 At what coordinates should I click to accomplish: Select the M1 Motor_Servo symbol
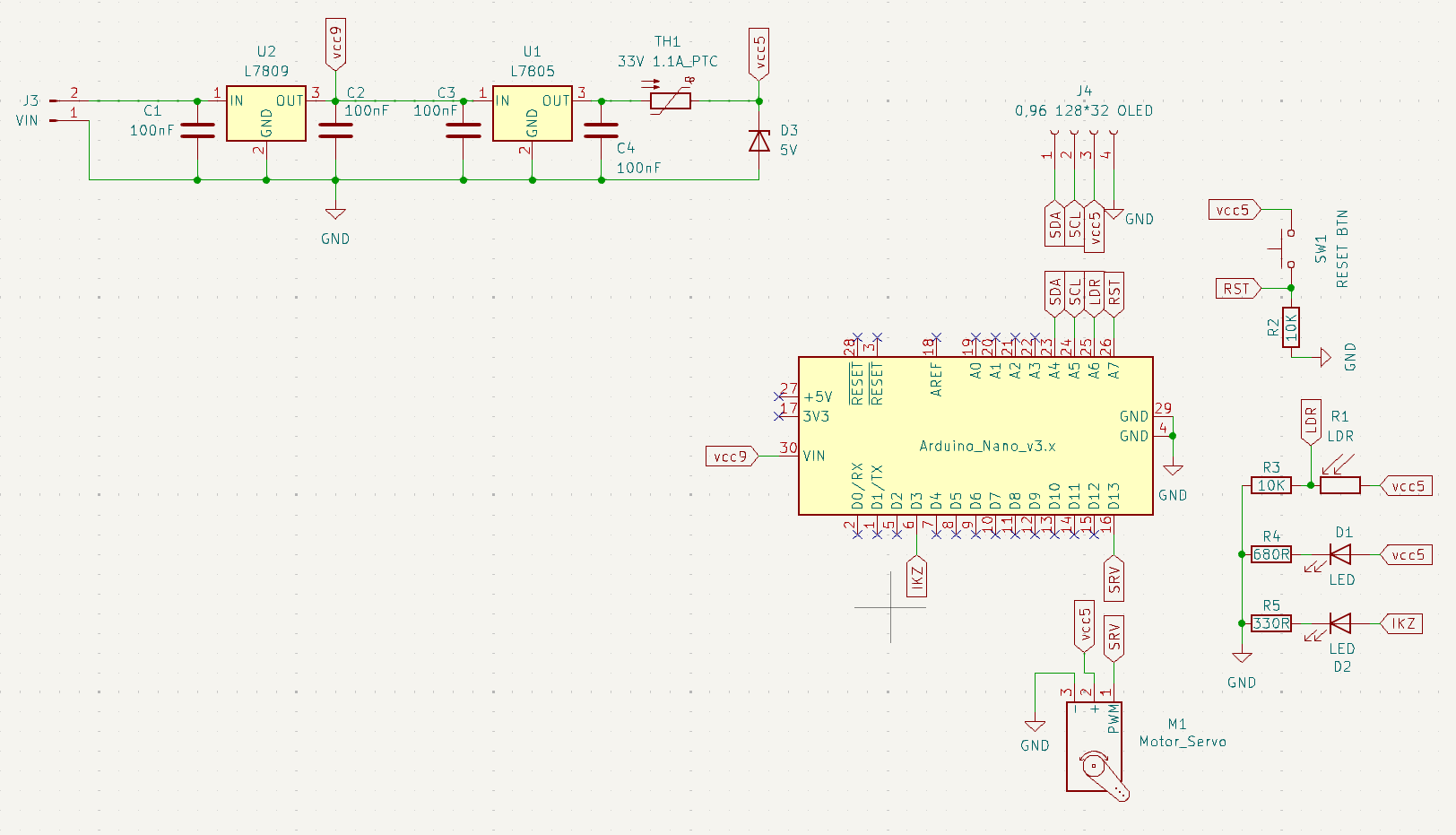pyautogui.click(x=1096, y=750)
